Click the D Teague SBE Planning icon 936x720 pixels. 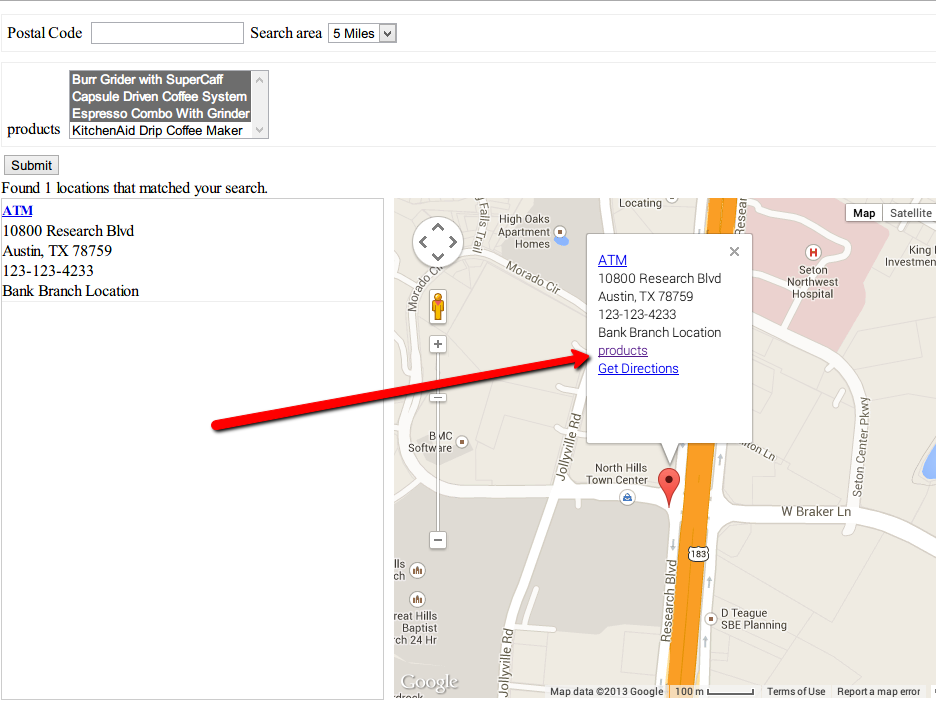(710, 619)
